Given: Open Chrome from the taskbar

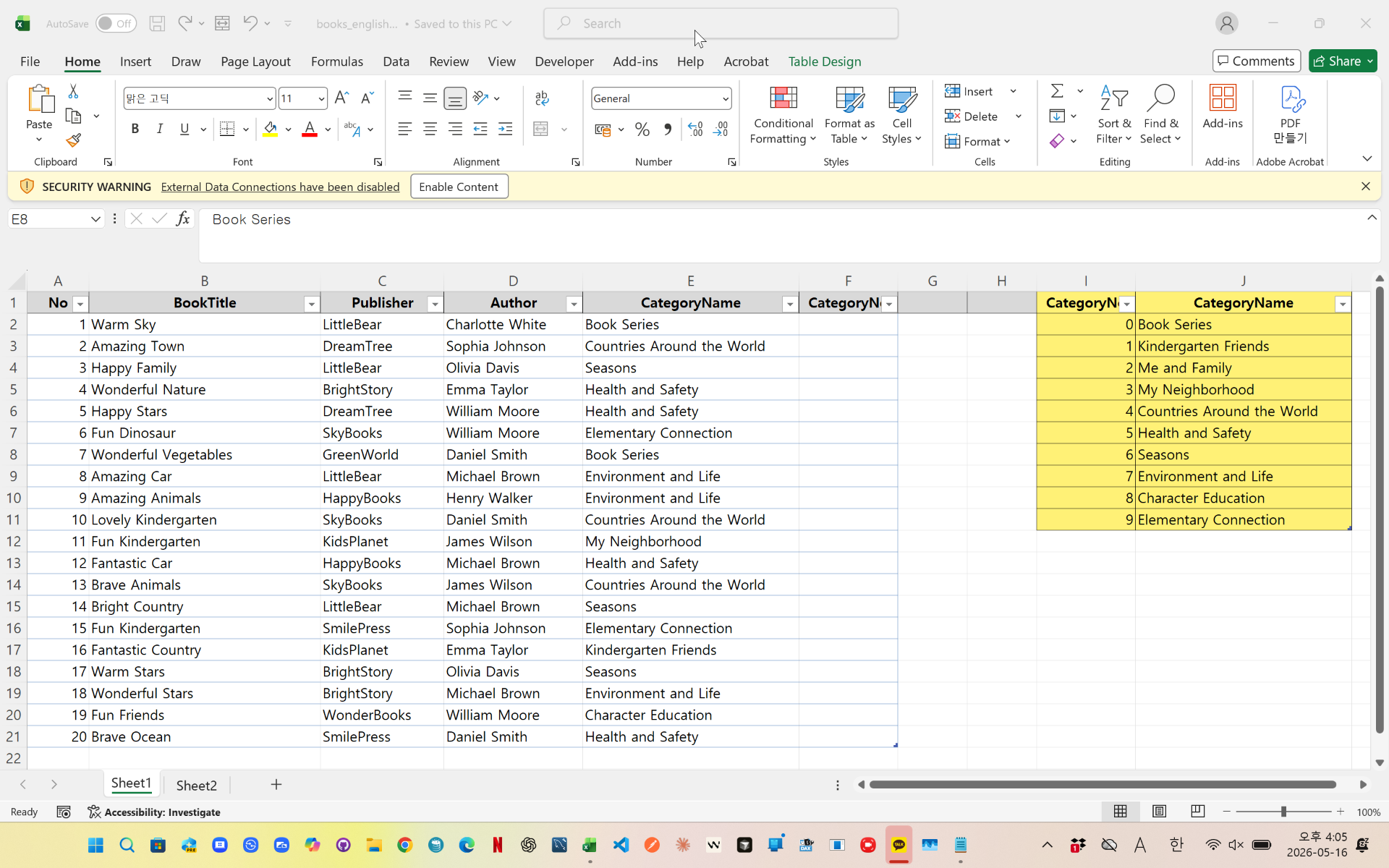Looking at the screenshot, I should coord(405,845).
